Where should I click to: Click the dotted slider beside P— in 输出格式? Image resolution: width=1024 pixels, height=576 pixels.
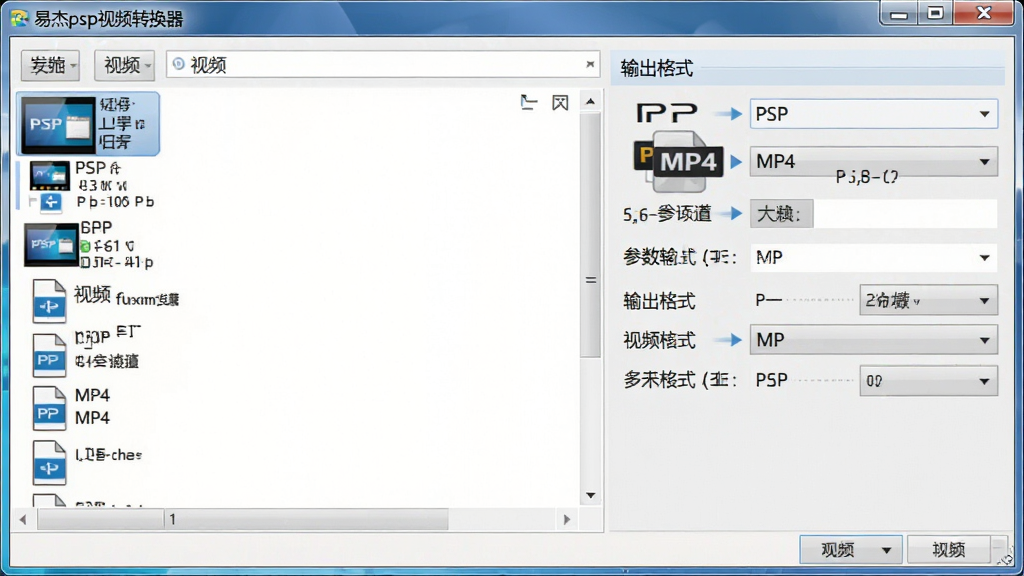818,300
